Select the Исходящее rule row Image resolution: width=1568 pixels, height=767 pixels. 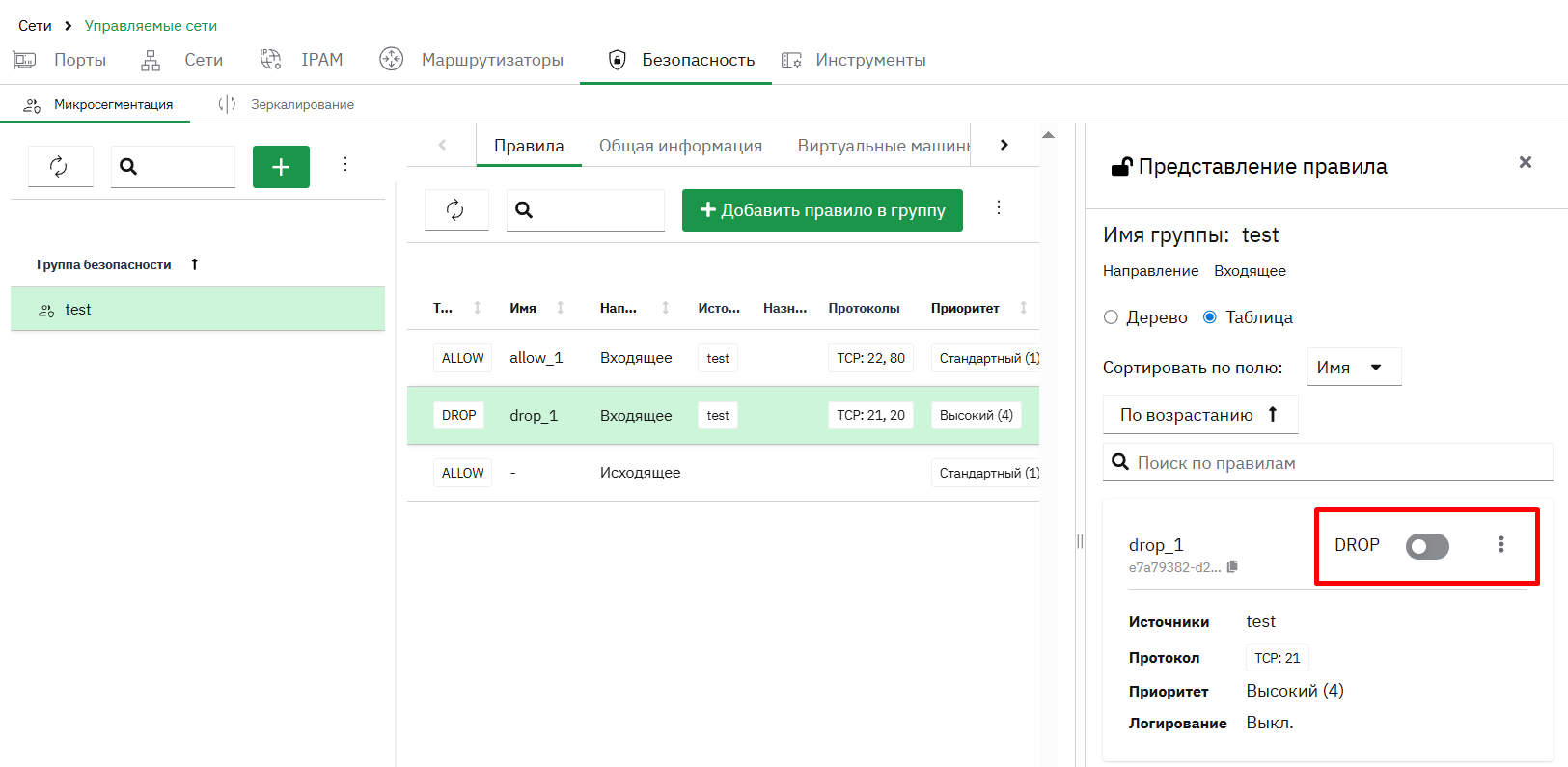coord(723,473)
